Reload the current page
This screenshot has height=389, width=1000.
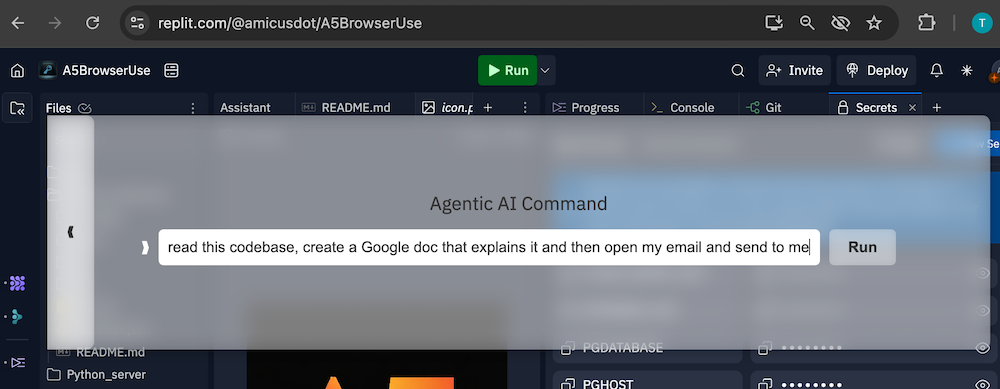(92, 24)
